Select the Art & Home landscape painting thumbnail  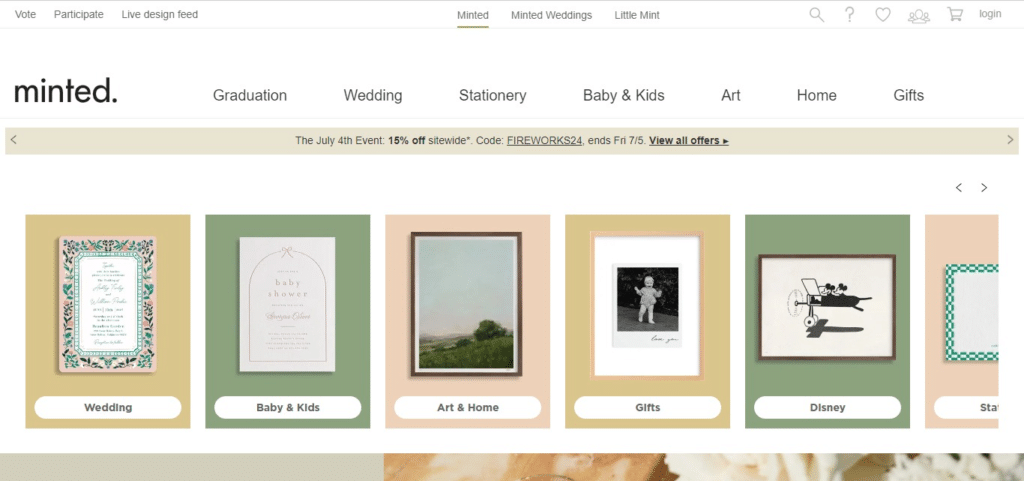click(467, 304)
